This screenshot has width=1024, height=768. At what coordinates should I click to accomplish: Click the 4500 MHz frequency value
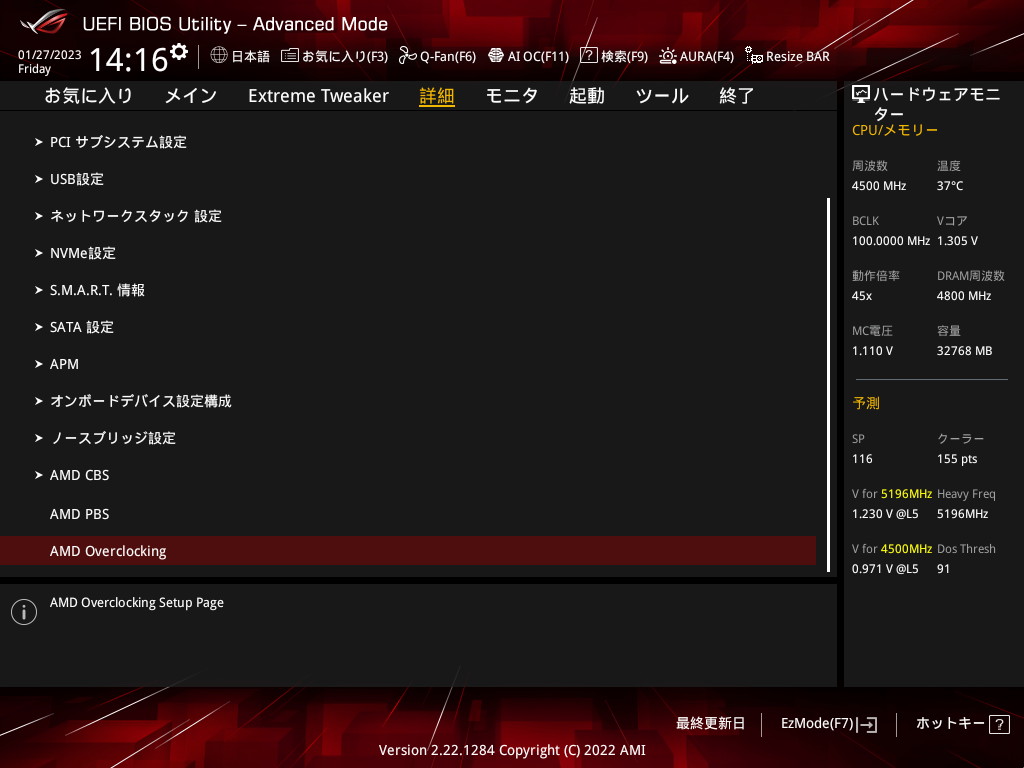[879, 186]
